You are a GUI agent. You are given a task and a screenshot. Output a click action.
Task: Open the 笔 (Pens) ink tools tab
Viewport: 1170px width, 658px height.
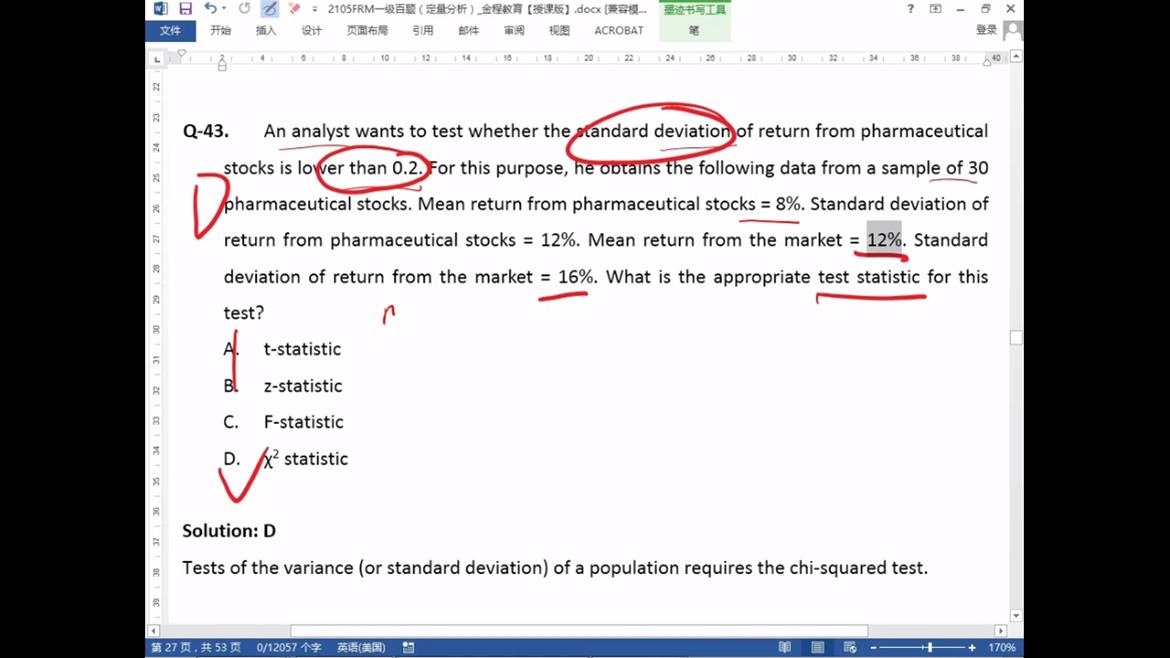pos(694,31)
